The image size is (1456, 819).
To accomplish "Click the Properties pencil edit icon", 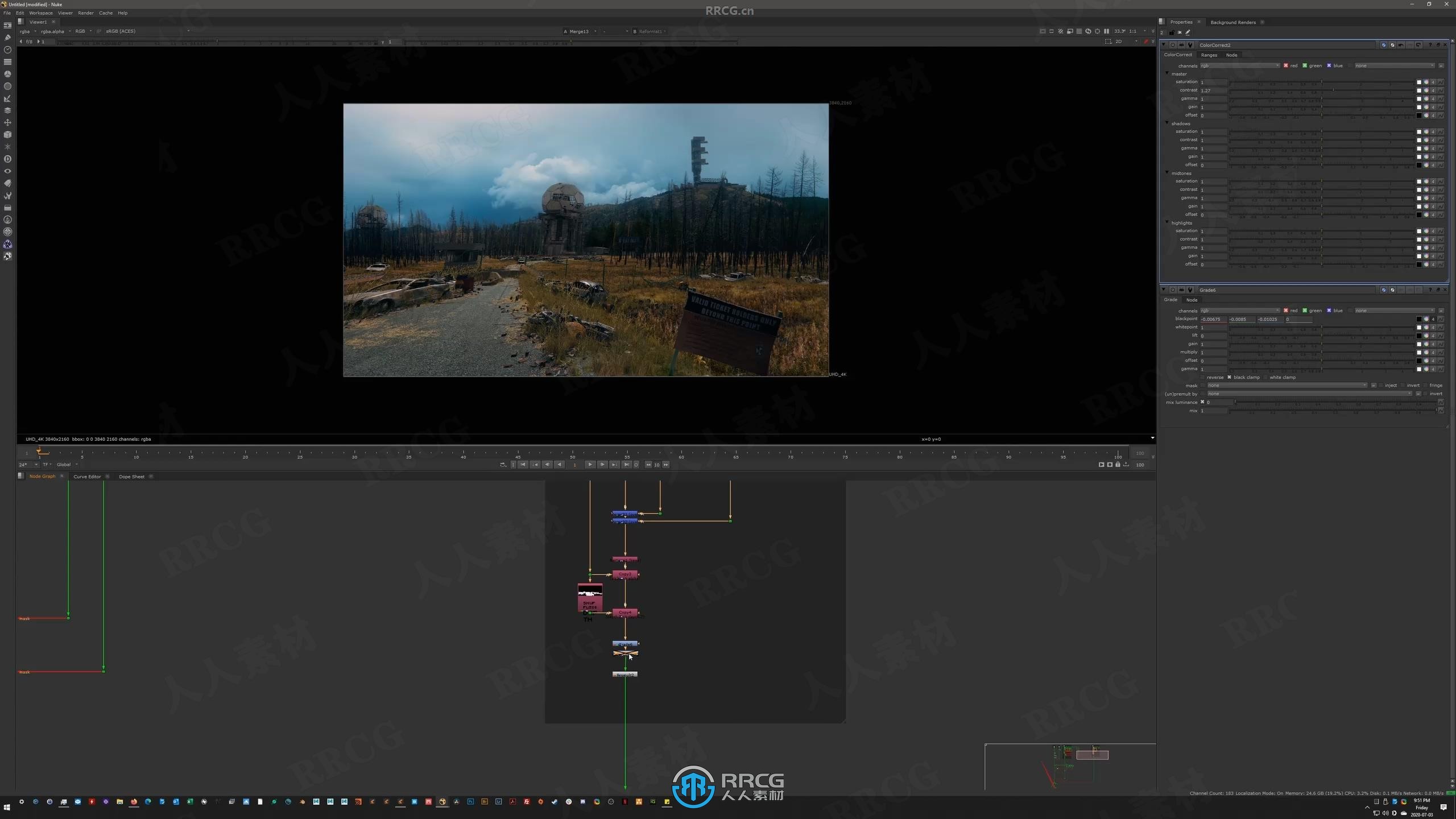I will (x=1188, y=32).
